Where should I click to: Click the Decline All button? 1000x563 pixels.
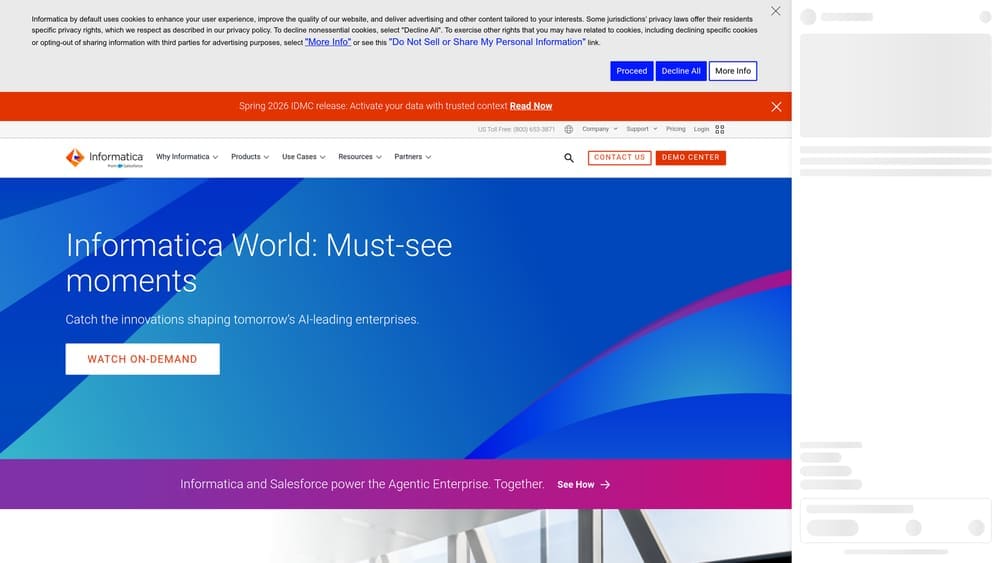[680, 71]
